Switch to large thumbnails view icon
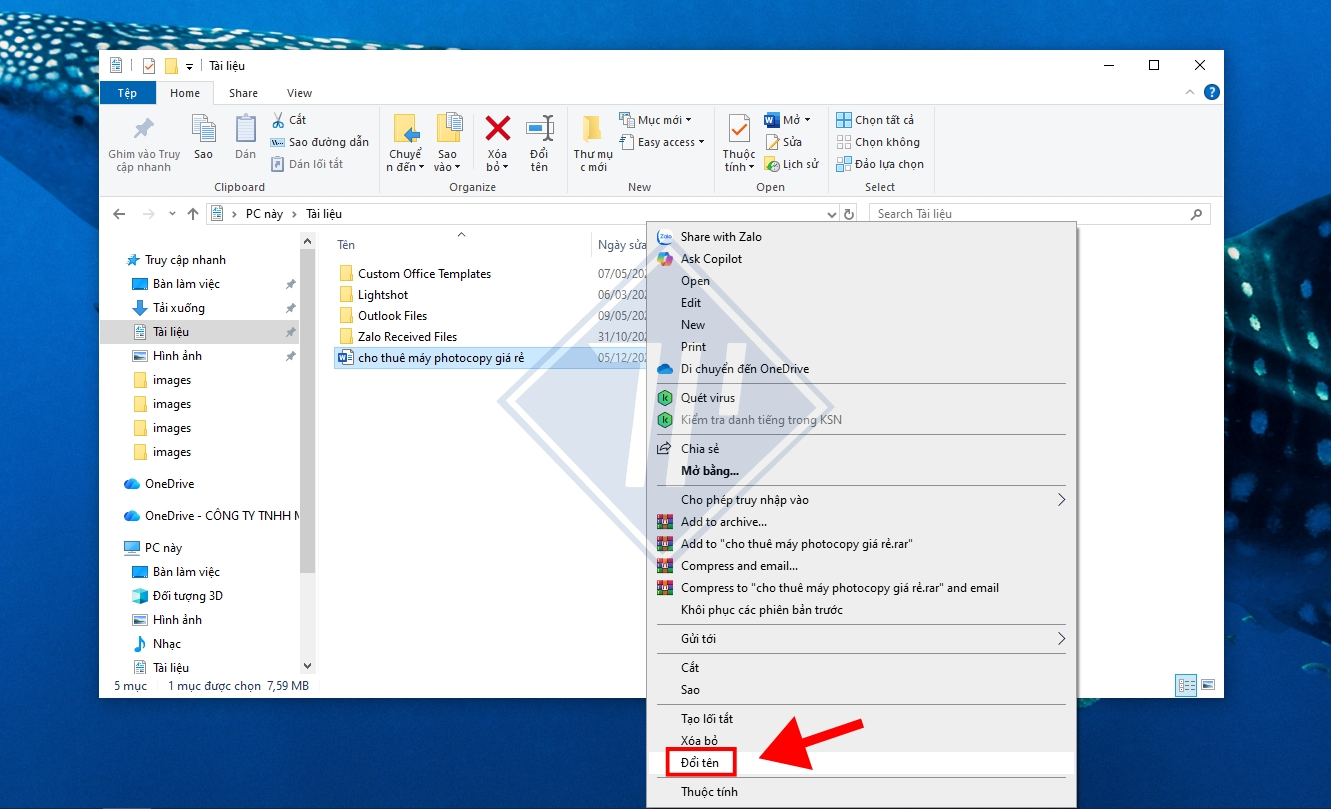Image resolution: width=1331 pixels, height=809 pixels. [x=1208, y=686]
